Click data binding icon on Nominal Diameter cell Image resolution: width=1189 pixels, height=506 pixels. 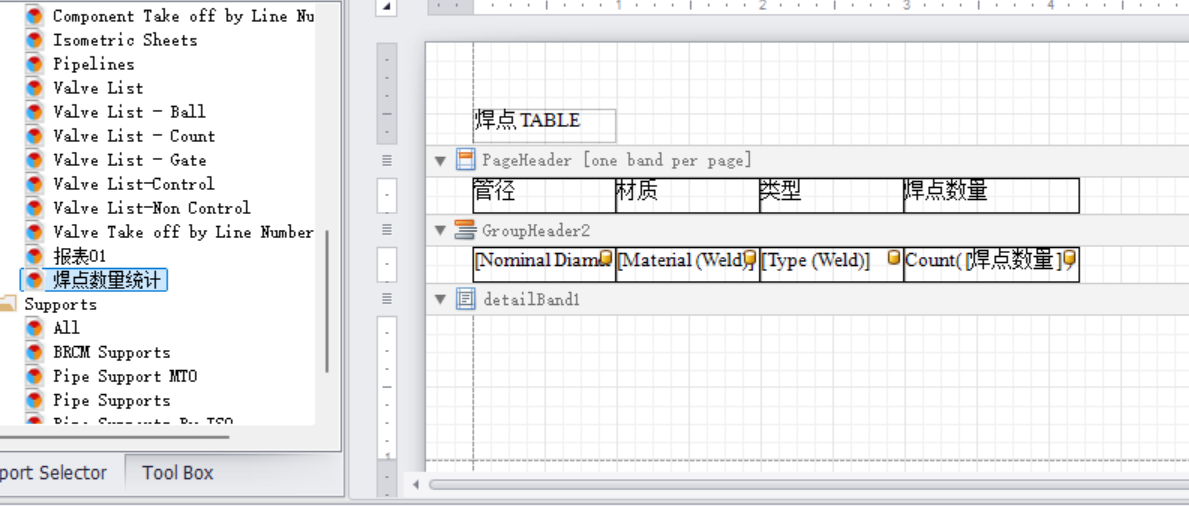pyautogui.click(x=605, y=258)
